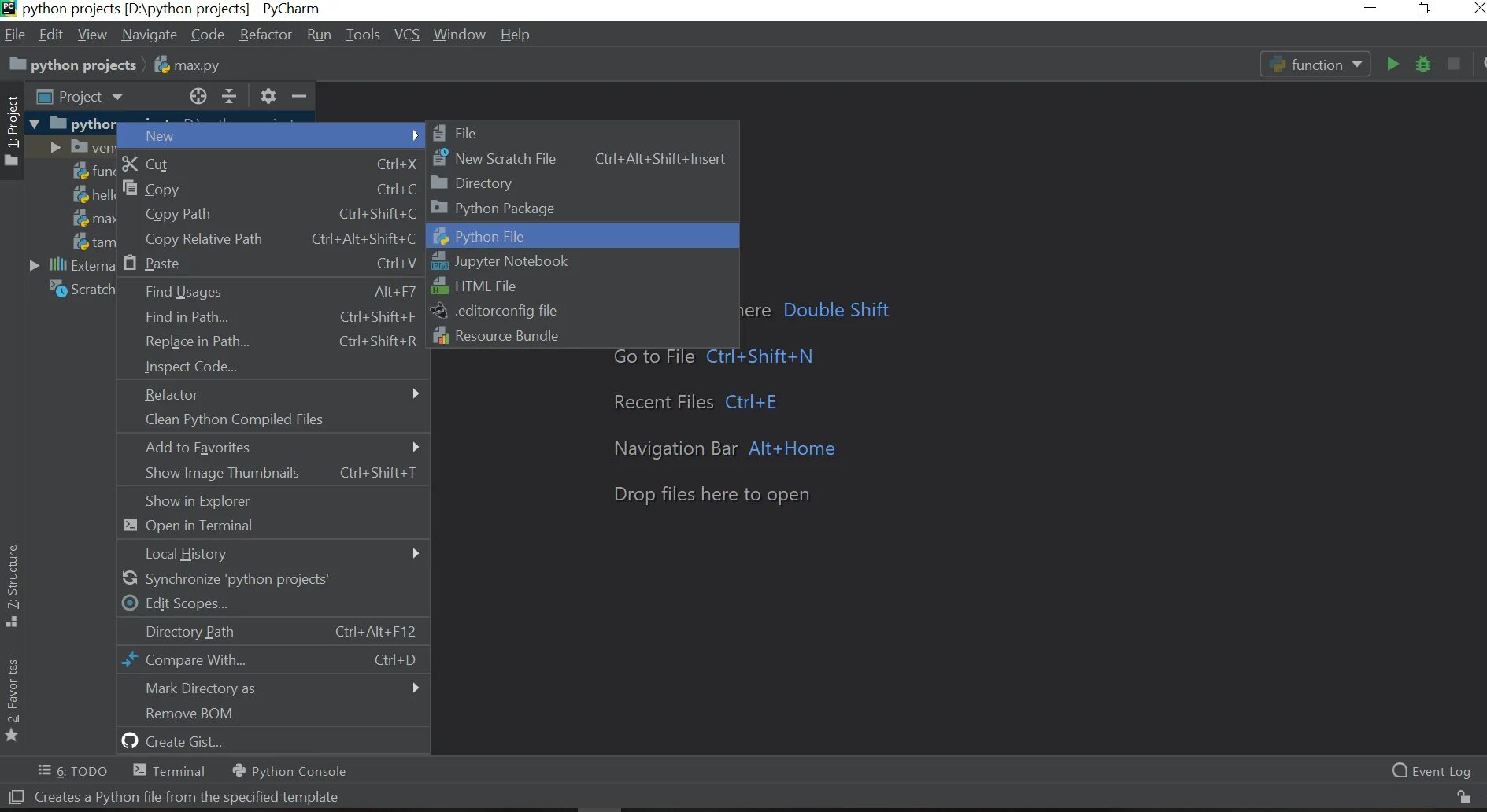Click the Synchronize refresh icon
This screenshot has width=1487, height=812.
(130, 578)
